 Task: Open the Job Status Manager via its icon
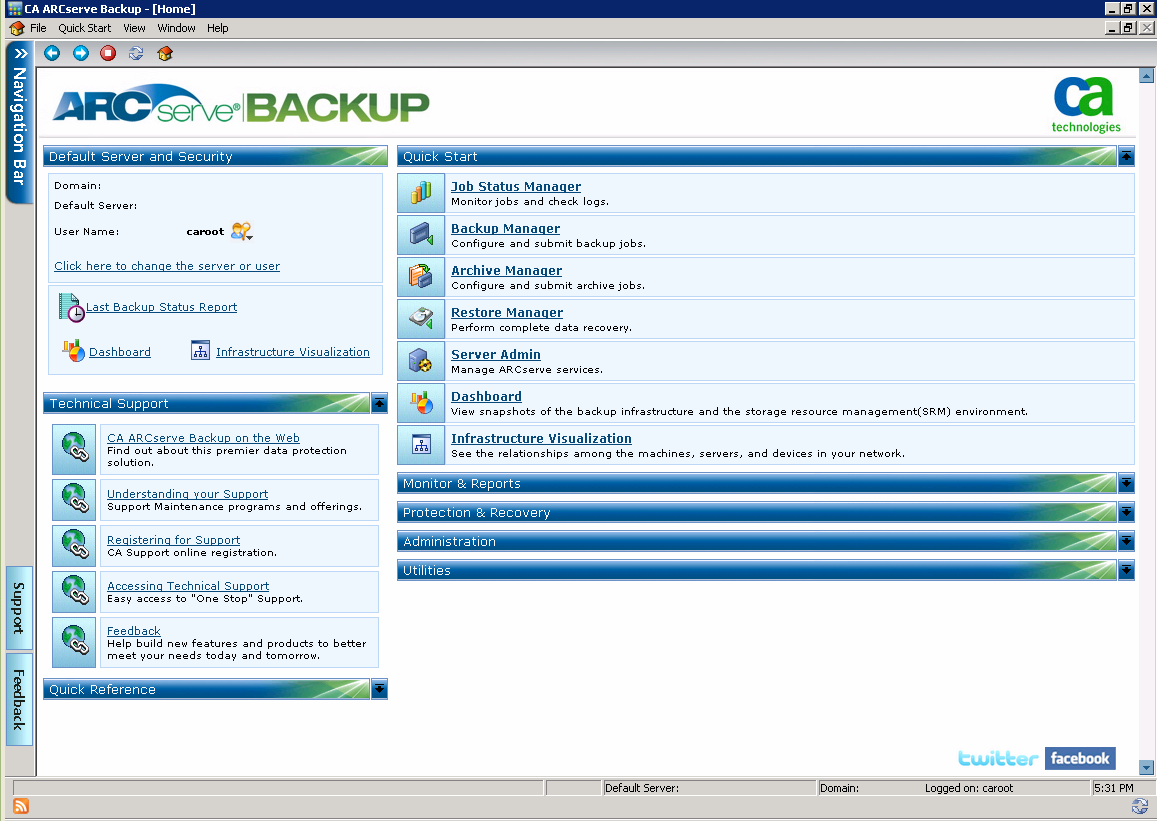[x=420, y=192]
